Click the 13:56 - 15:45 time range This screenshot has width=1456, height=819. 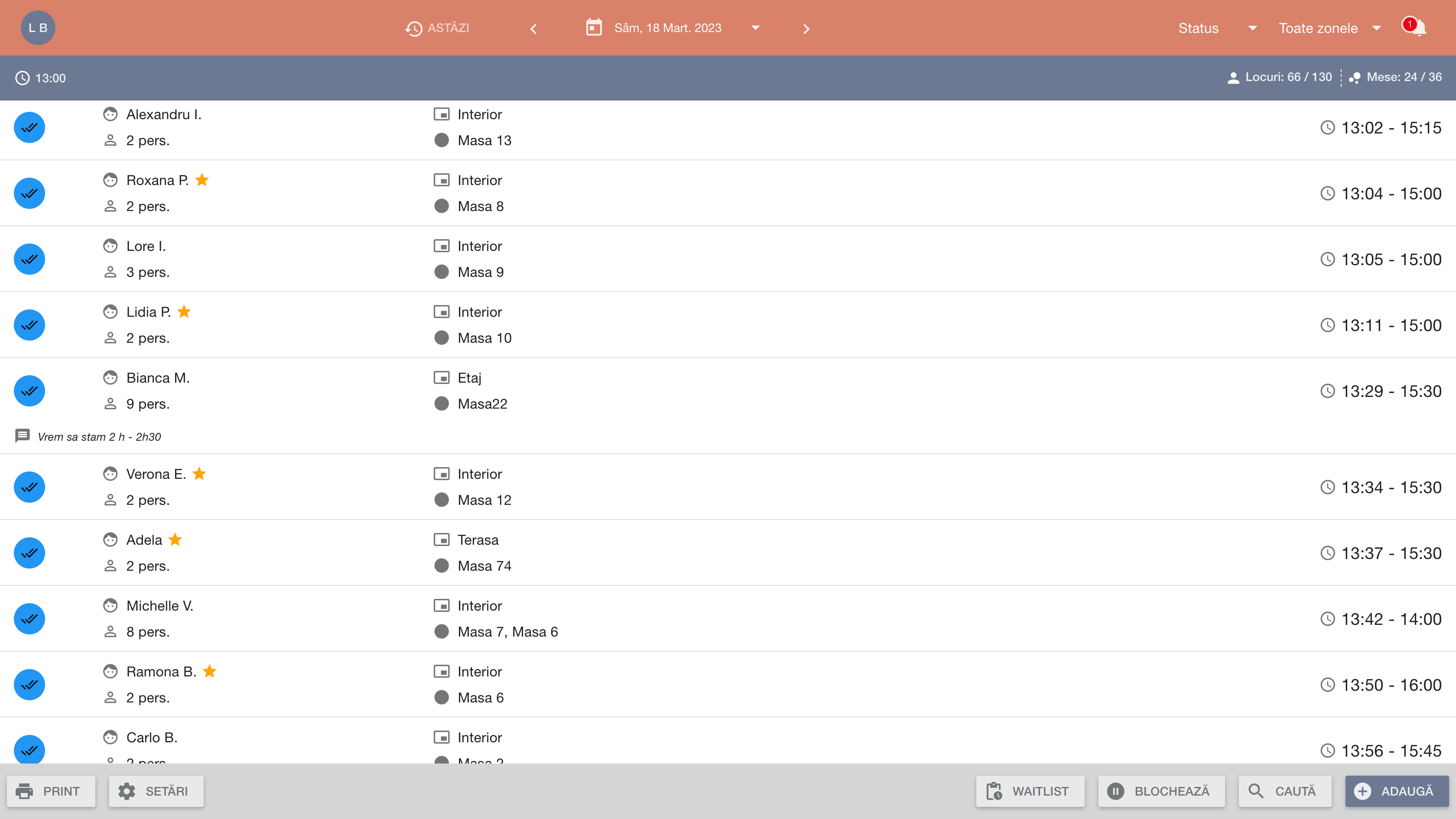[1391, 751]
